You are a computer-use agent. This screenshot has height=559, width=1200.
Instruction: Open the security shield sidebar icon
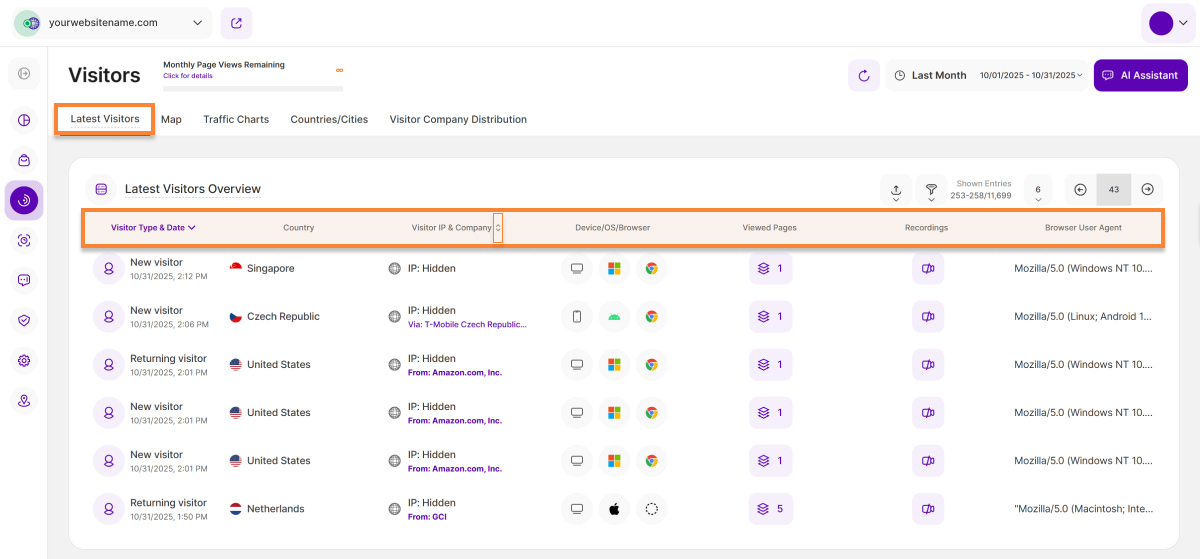point(24,321)
